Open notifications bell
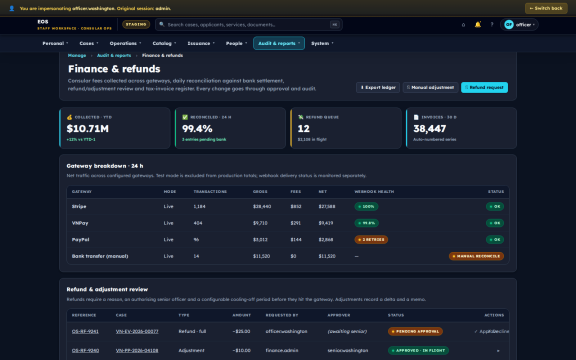576x360 pixels. tap(478, 25)
